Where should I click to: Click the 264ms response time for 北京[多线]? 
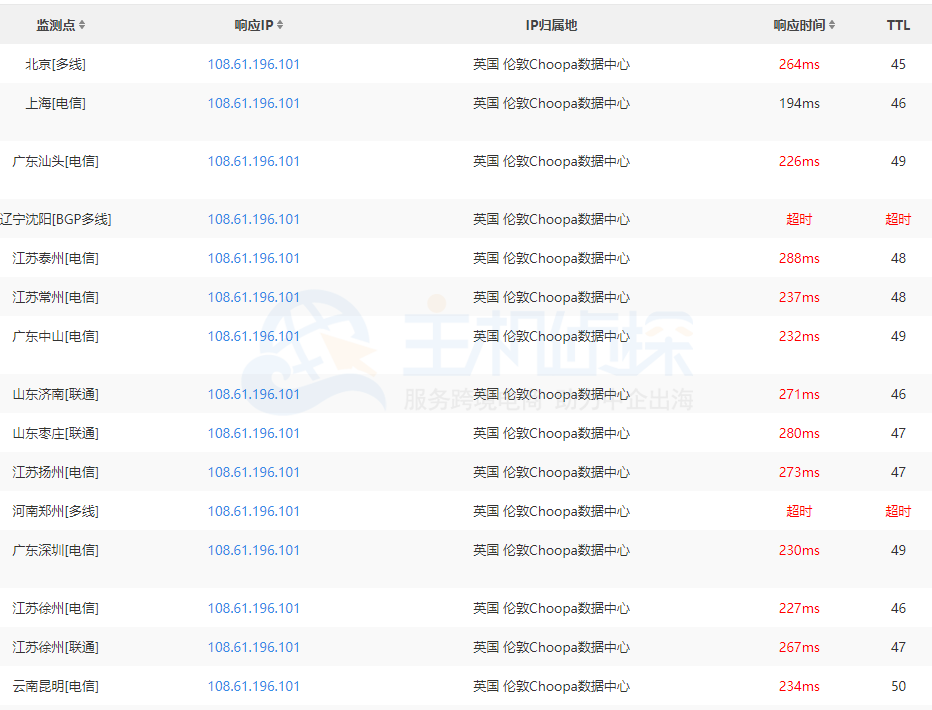click(800, 63)
